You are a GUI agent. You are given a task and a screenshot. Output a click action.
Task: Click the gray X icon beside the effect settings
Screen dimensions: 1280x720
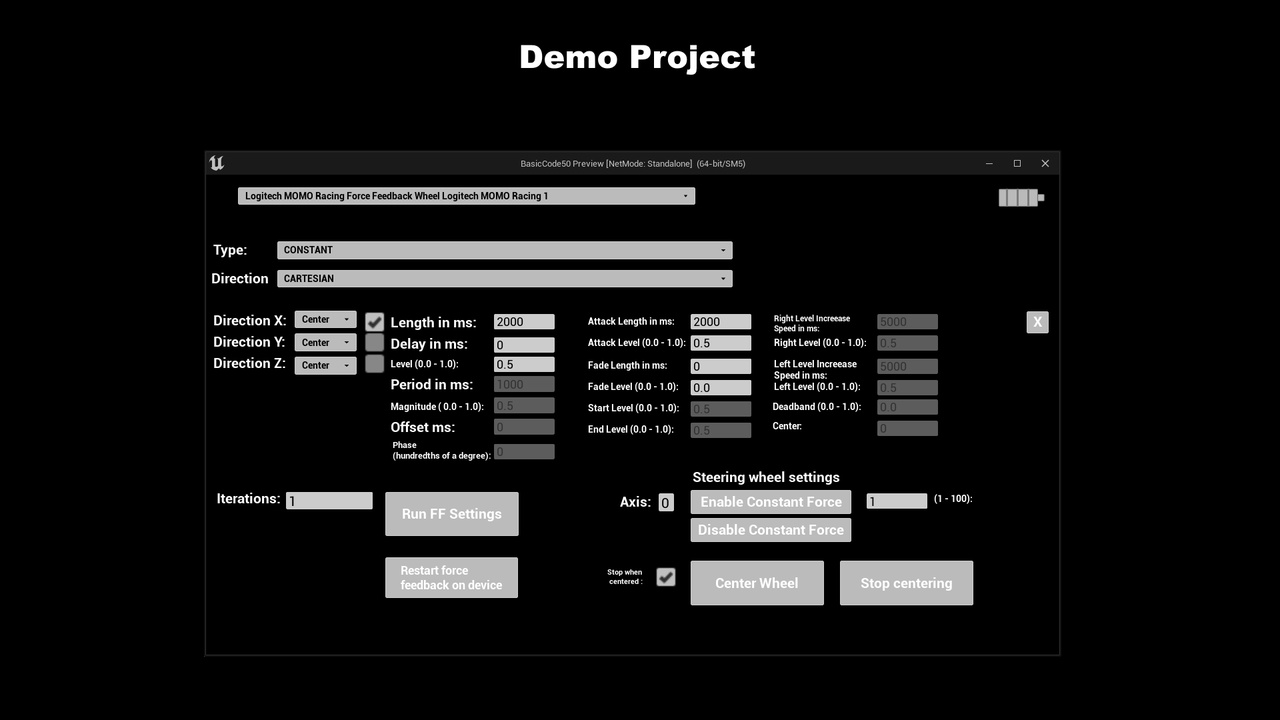(x=1037, y=321)
